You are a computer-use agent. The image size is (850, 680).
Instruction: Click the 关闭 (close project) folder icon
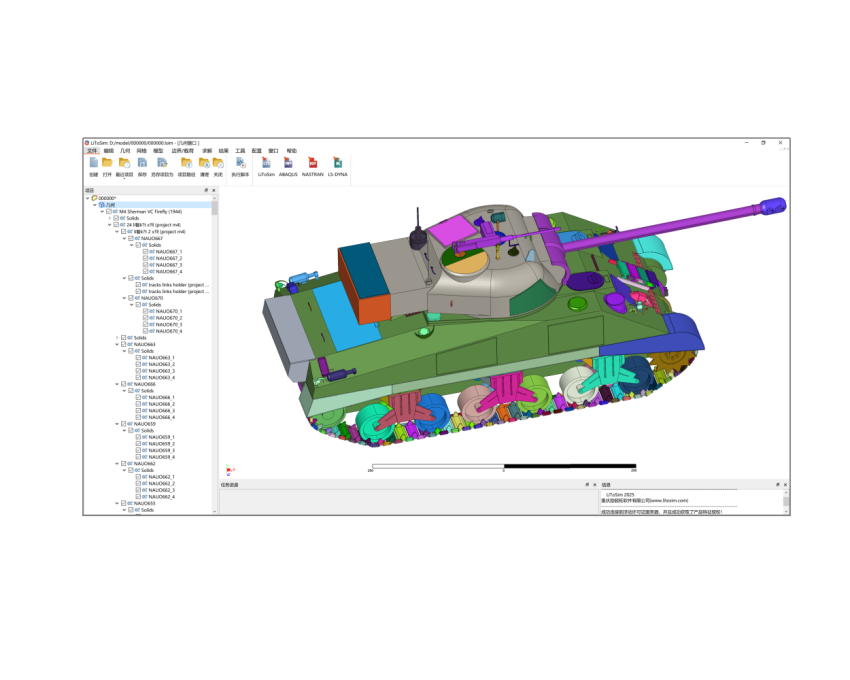[218, 163]
